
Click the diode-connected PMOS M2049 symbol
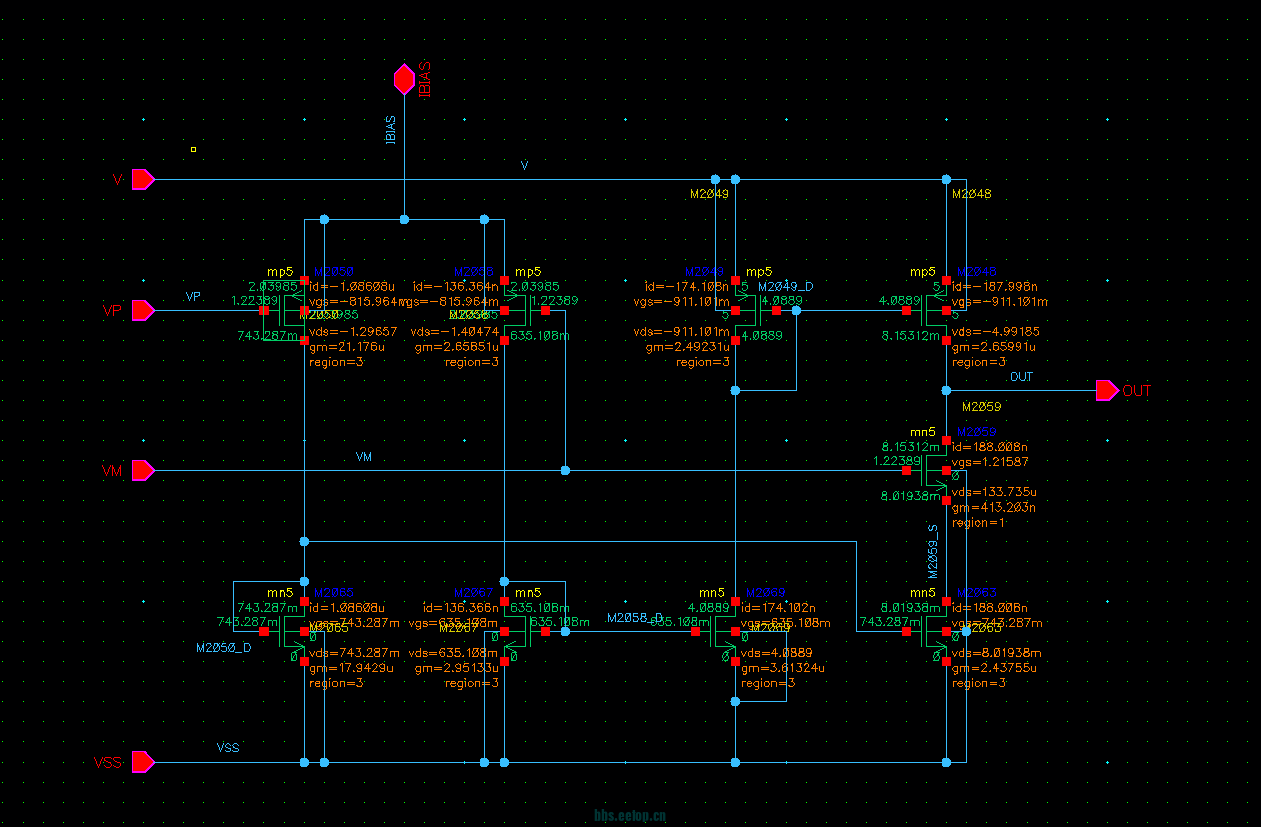coord(745,311)
